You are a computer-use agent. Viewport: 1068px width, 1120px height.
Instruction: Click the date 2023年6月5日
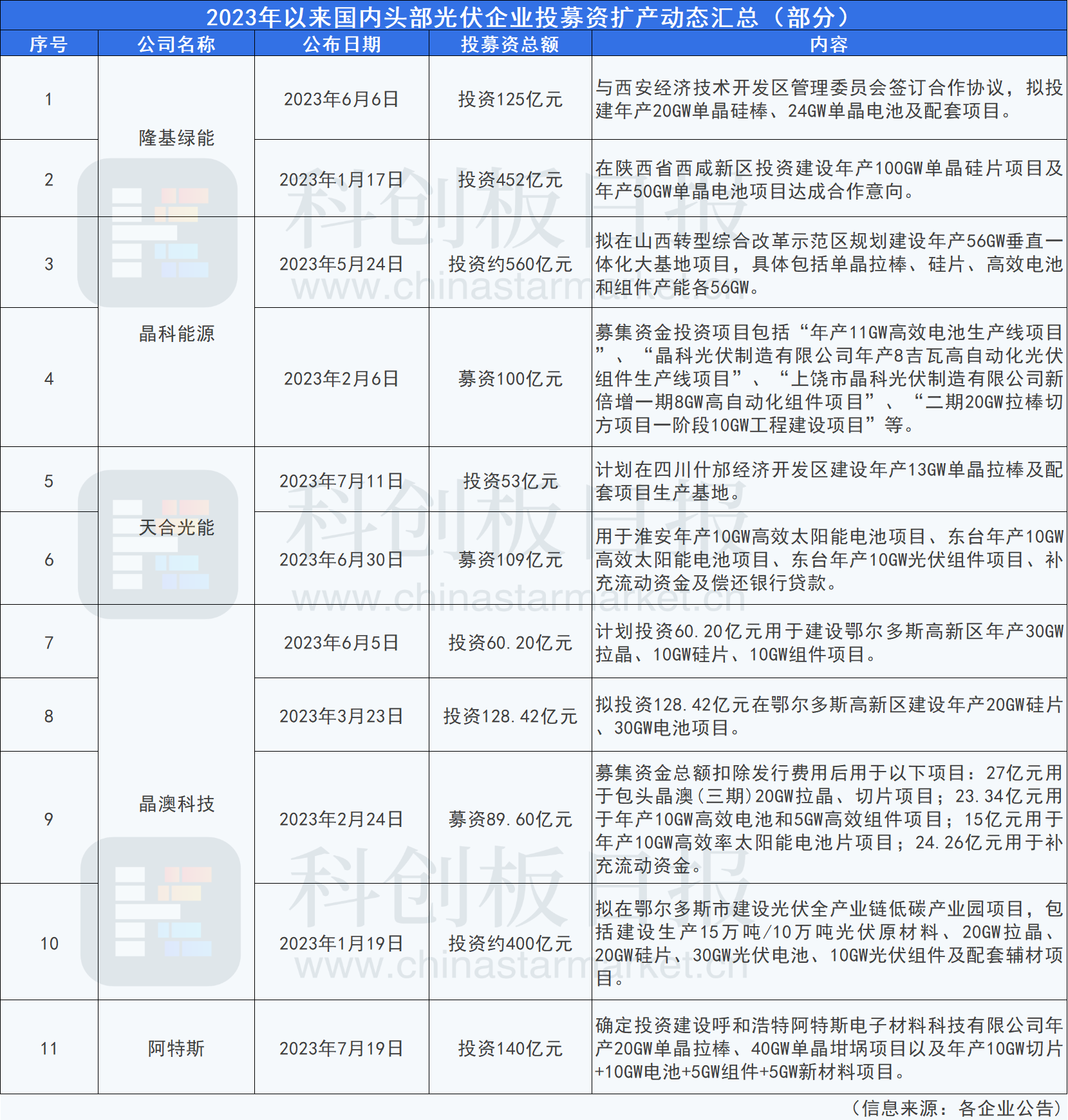[342, 642]
